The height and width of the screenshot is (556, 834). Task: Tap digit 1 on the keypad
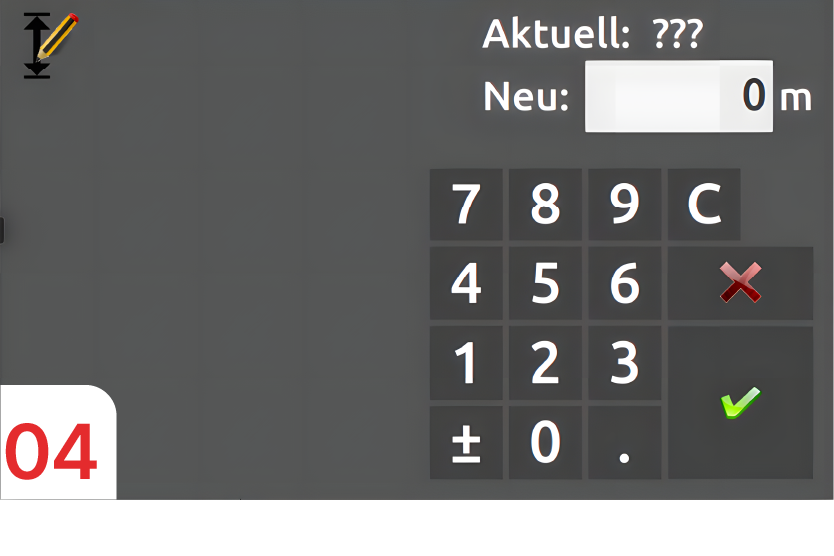coord(466,363)
